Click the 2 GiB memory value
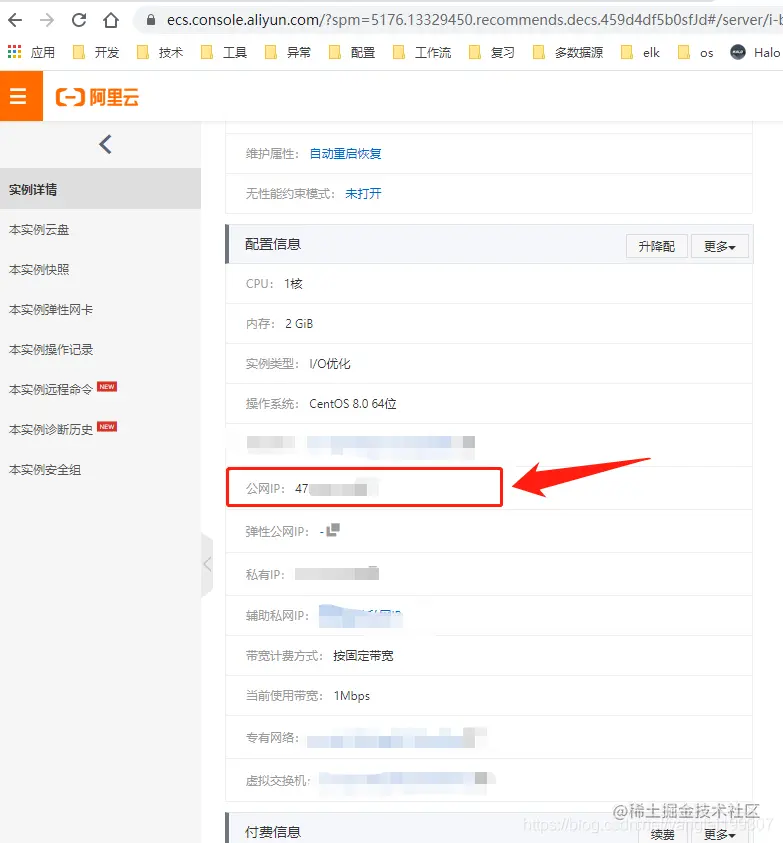783x843 pixels. coord(299,324)
